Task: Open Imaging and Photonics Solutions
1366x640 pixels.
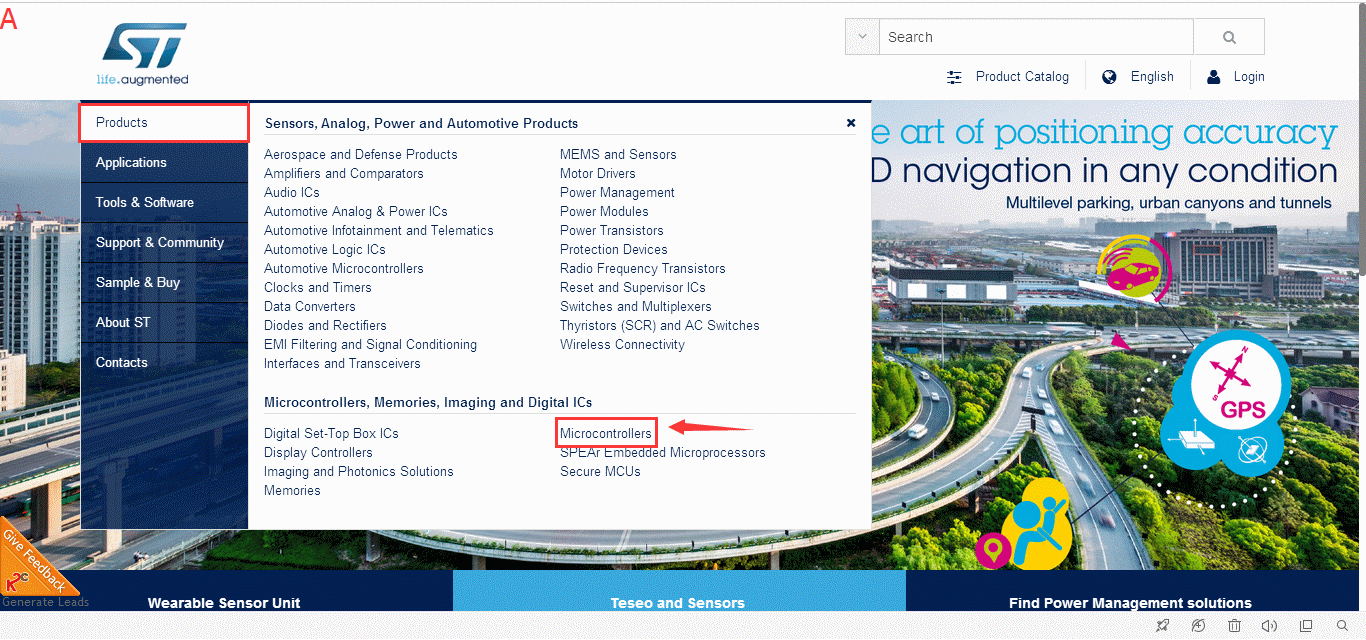Action: coord(359,472)
